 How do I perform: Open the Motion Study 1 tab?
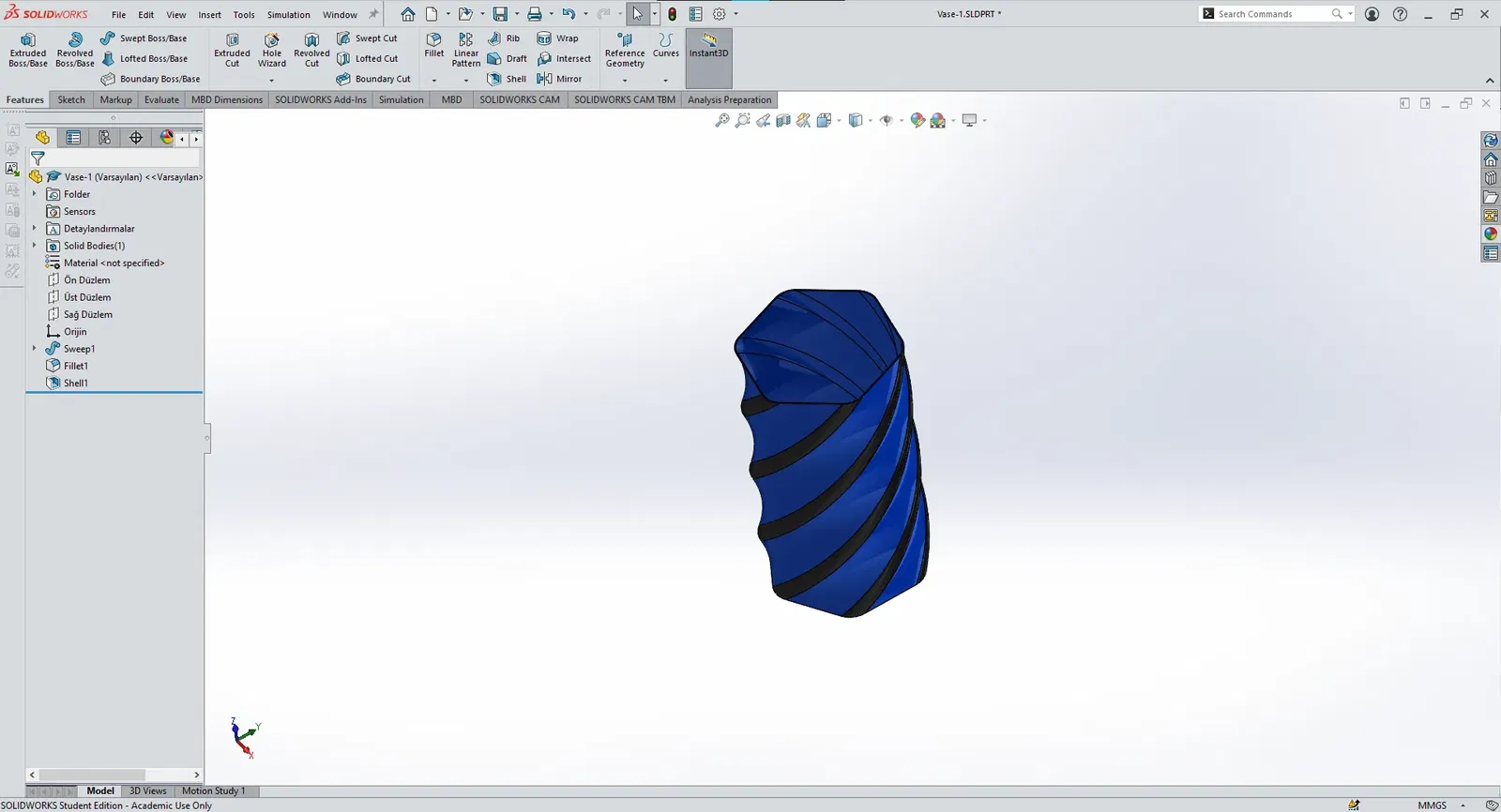pos(213,790)
